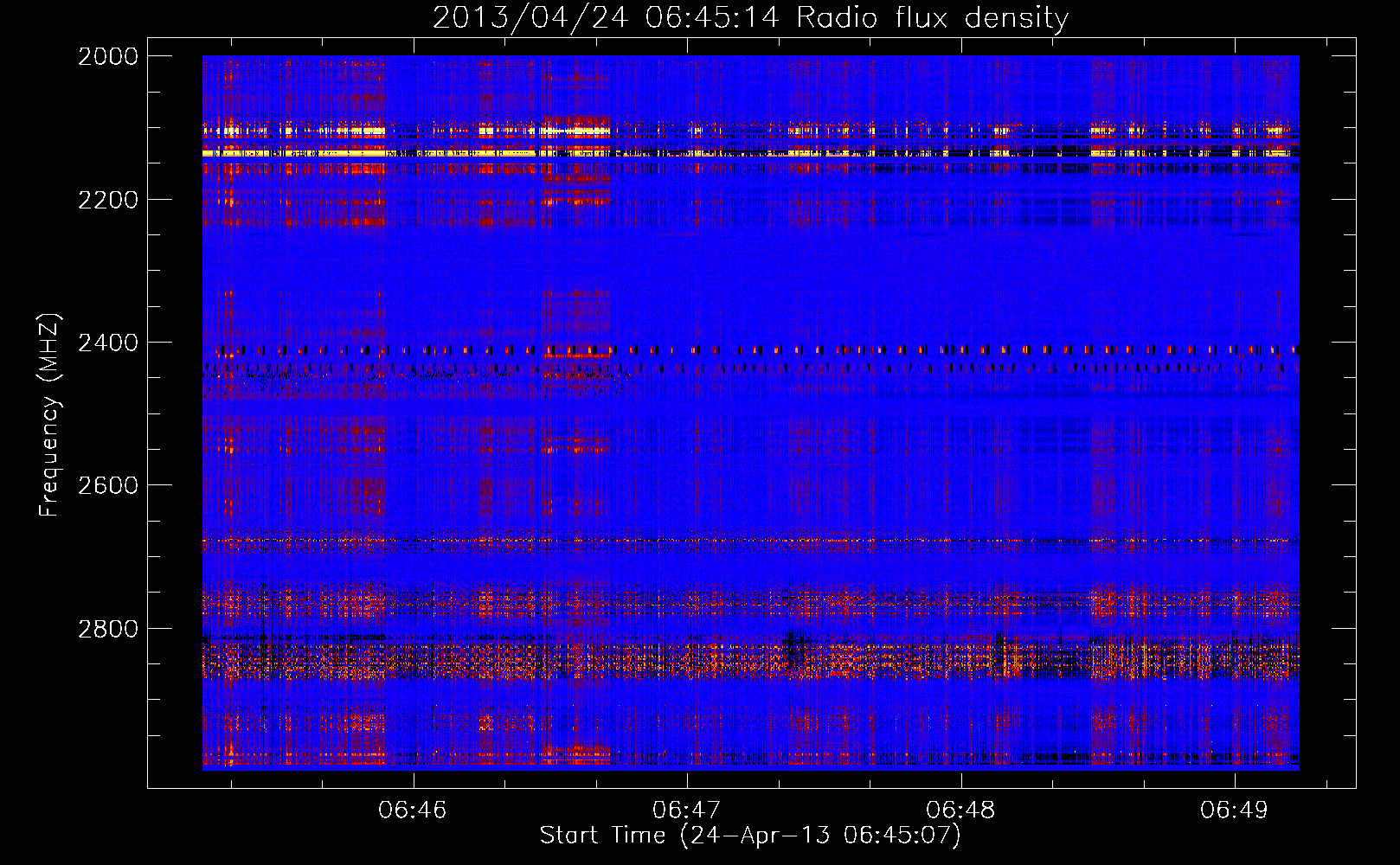Viewport: 1400px width, 865px height.
Task: Click the 'Frequency (MHZ)' y-axis title
Action: [50, 414]
